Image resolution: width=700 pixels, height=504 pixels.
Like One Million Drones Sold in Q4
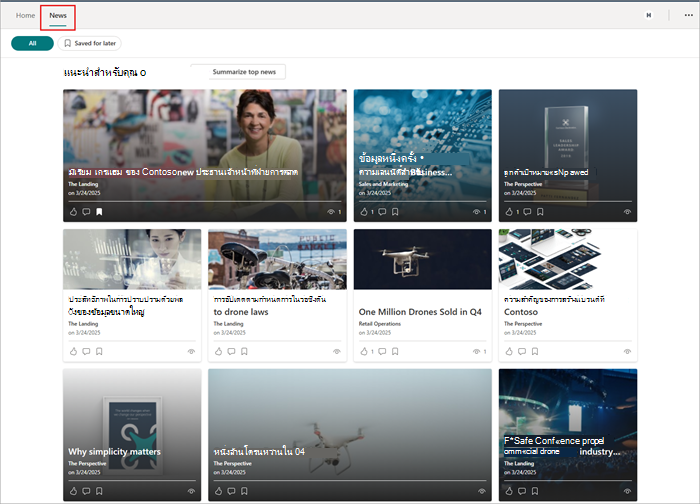click(364, 351)
